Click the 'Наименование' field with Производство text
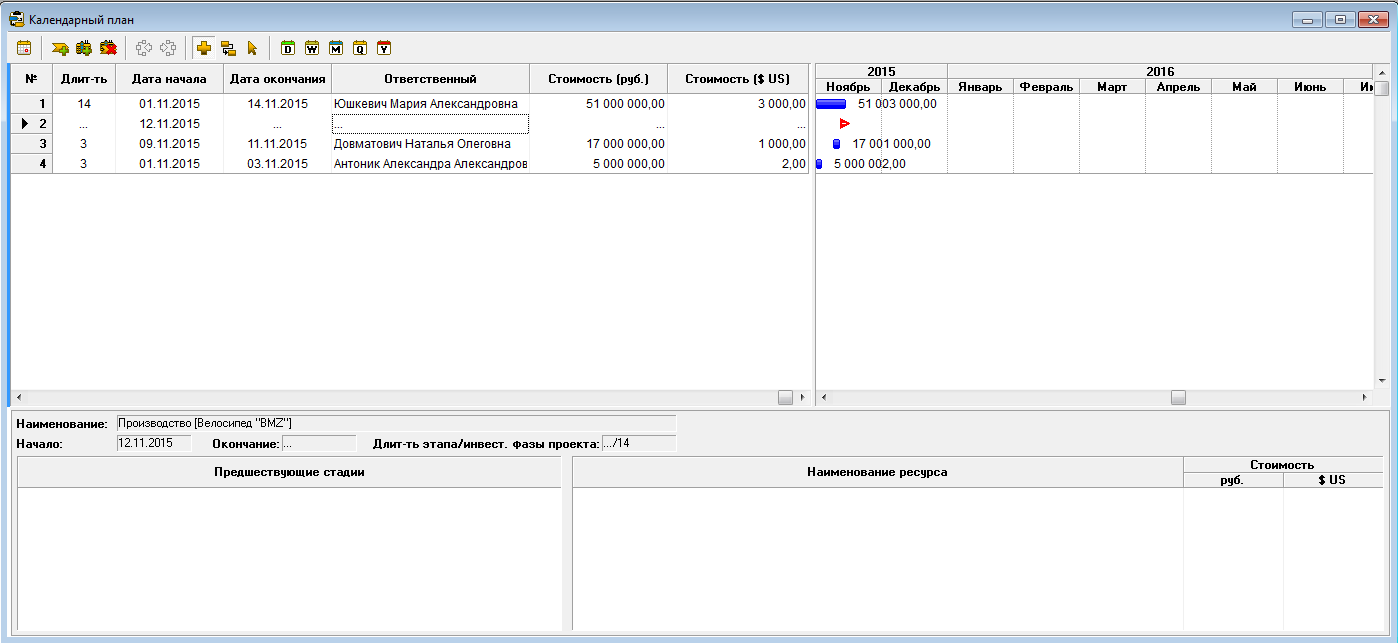The image size is (1398, 643). pos(396,423)
